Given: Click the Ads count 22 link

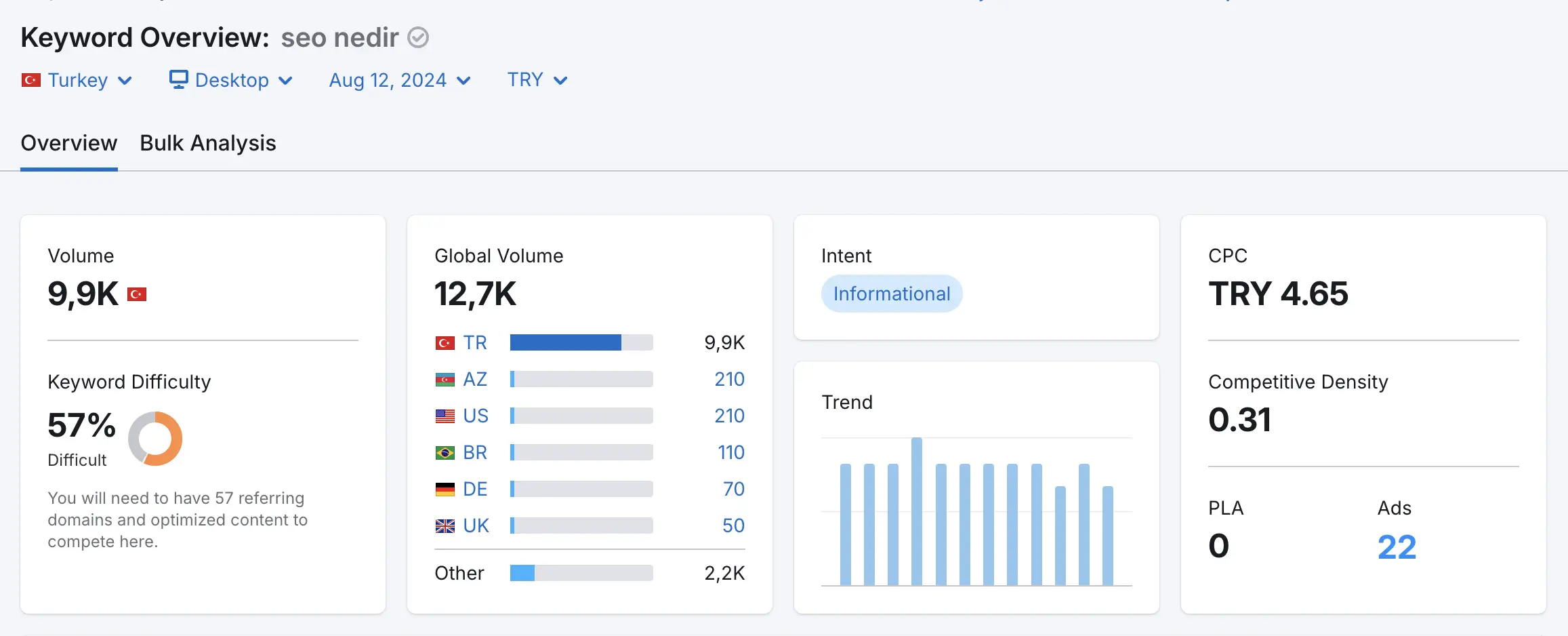Looking at the screenshot, I should (1397, 547).
